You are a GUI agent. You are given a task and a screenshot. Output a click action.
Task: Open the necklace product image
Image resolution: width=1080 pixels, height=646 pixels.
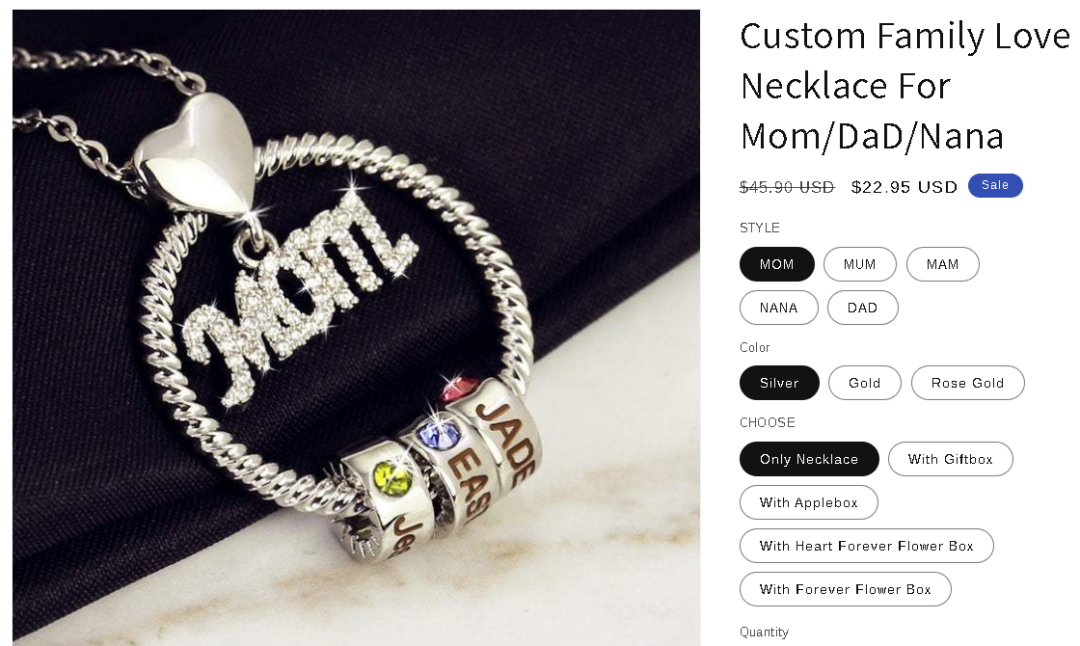[x=356, y=327]
